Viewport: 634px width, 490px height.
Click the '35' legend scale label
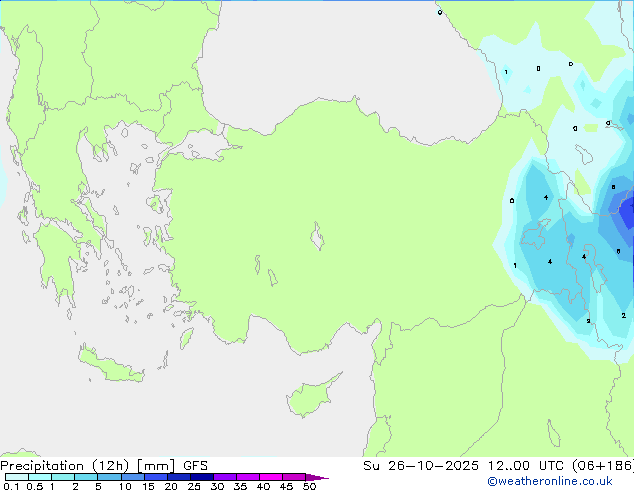(x=240, y=486)
